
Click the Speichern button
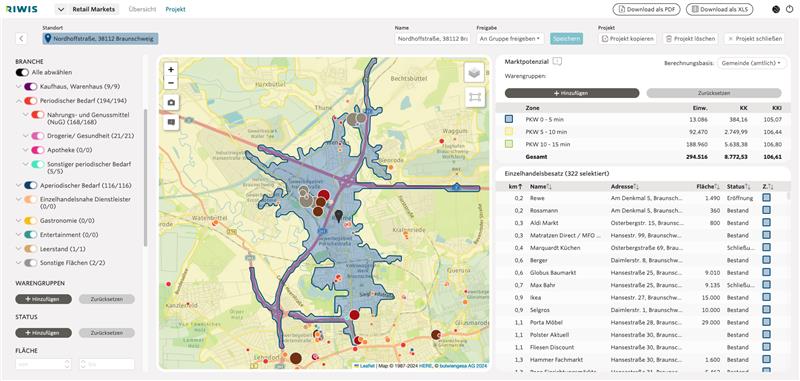(566, 39)
